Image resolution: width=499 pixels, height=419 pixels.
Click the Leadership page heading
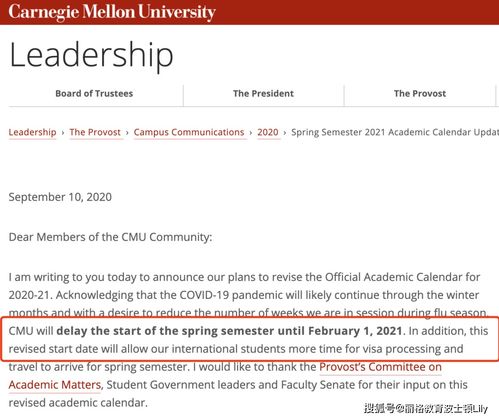pos(91,55)
